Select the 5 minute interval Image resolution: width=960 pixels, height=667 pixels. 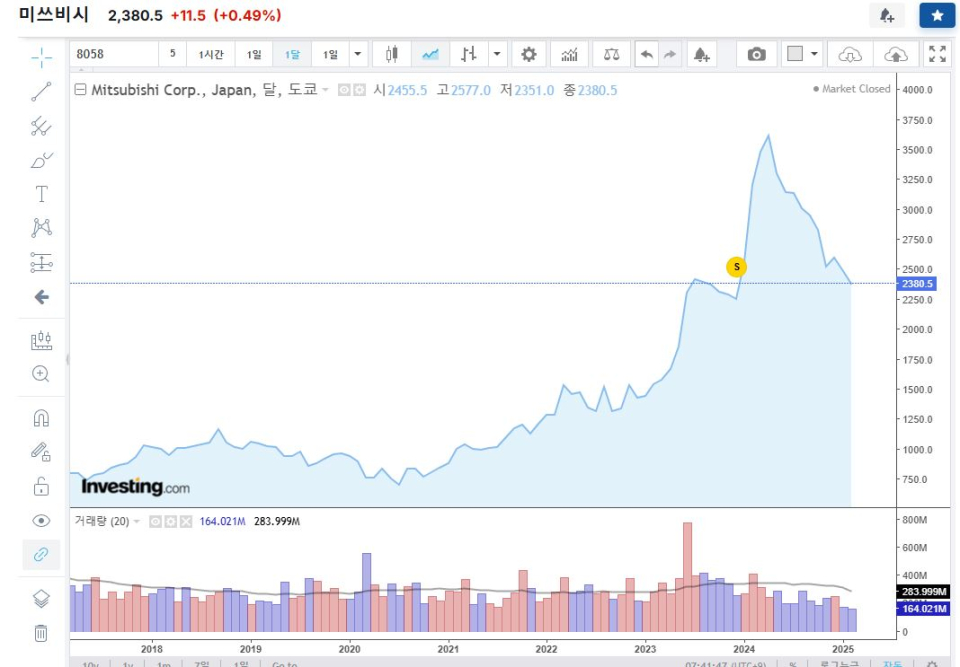click(173, 54)
